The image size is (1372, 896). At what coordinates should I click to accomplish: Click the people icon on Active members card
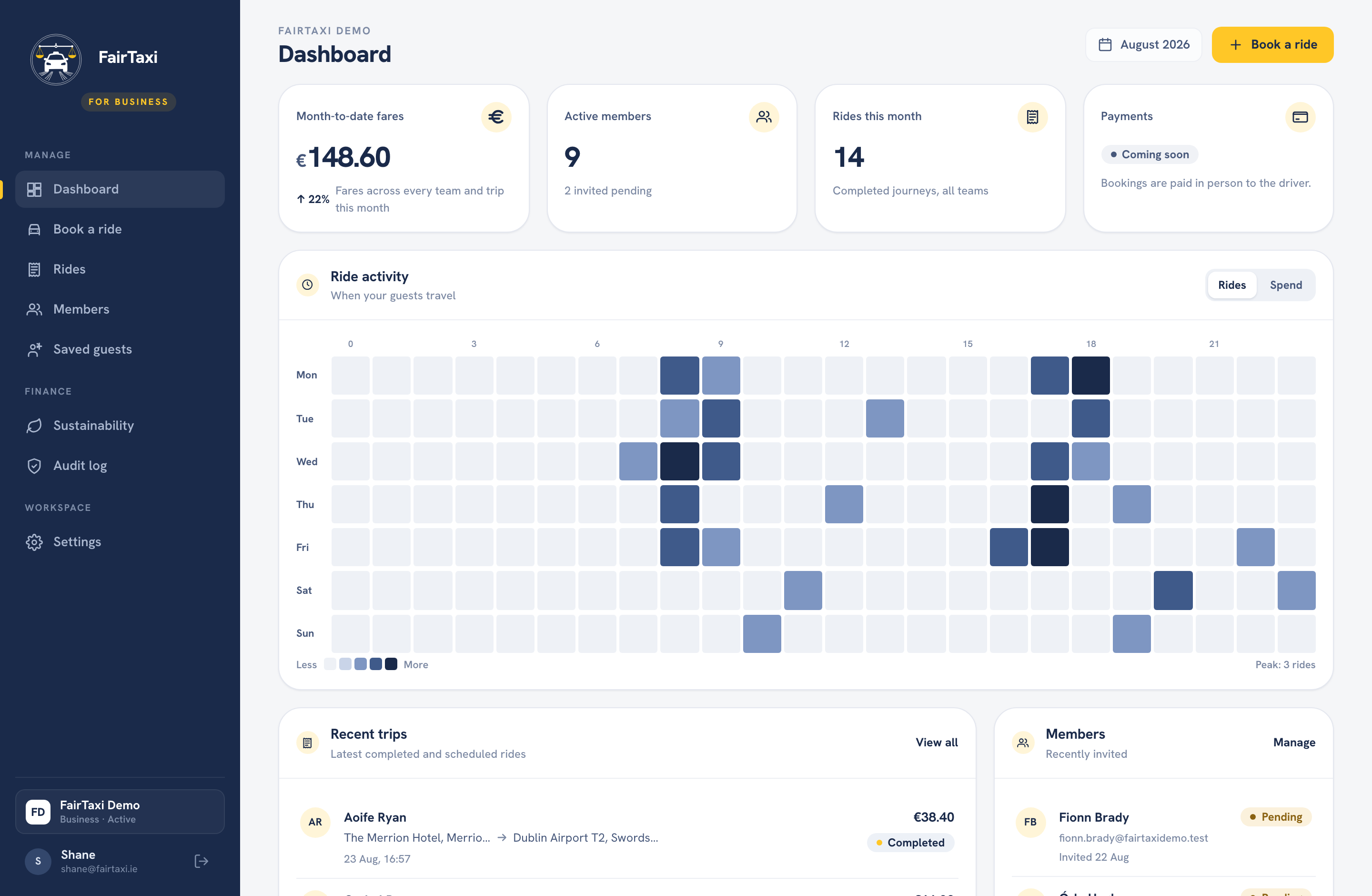click(x=764, y=117)
